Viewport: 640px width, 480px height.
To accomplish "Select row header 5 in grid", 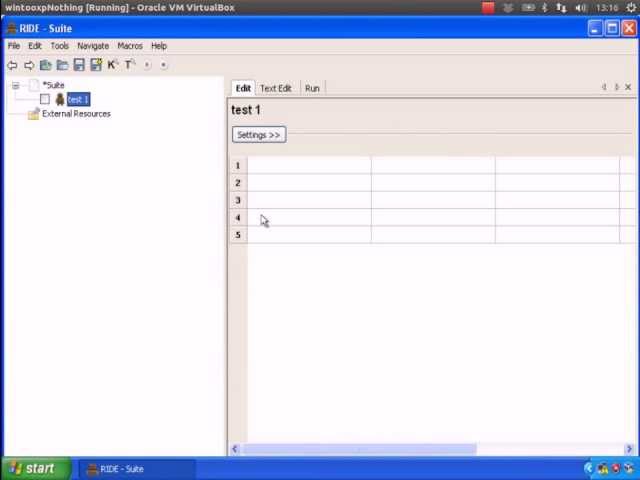I will (238, 235).
